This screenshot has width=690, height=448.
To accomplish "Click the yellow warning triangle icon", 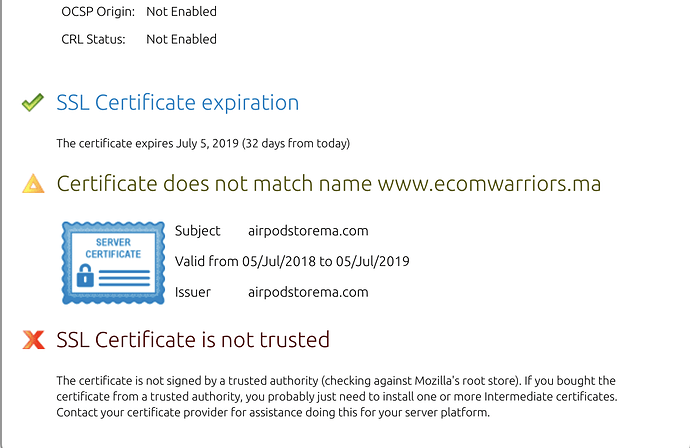I will (x=33, y=184).
